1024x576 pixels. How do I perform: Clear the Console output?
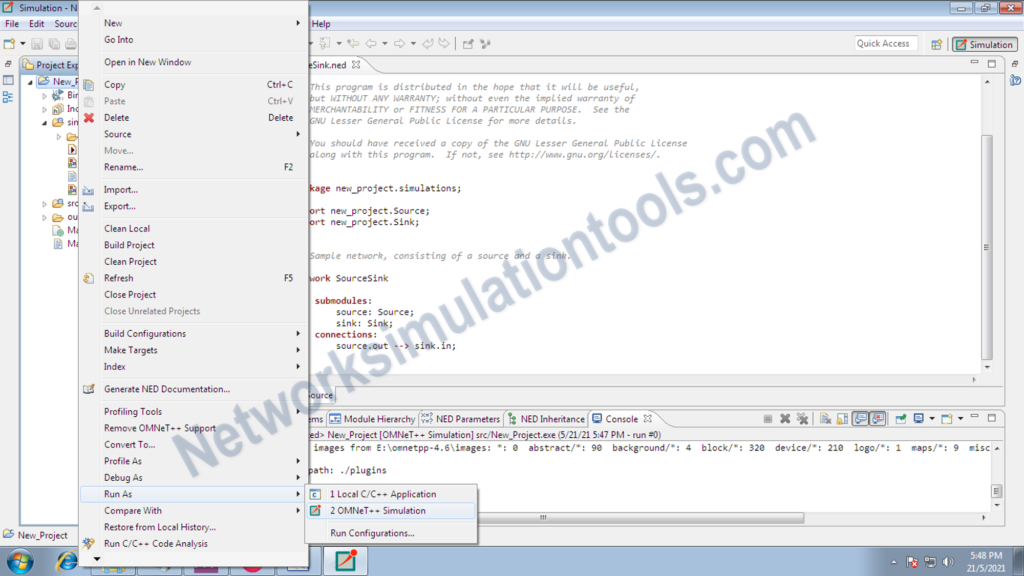[x=826, y=418]
